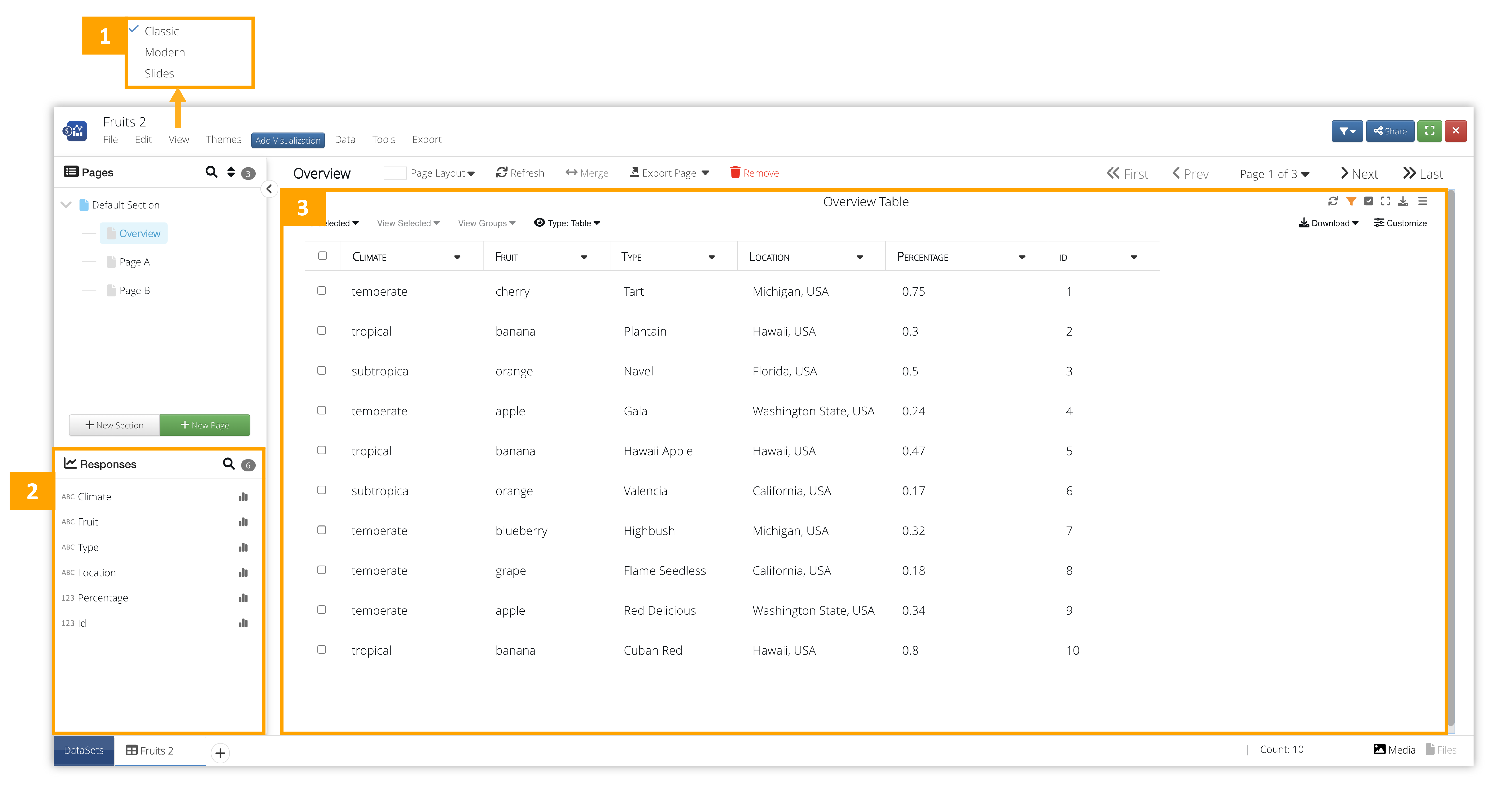Open chart icon for Percentage response
Screen dimensions: 1494x812
[243, 598]
